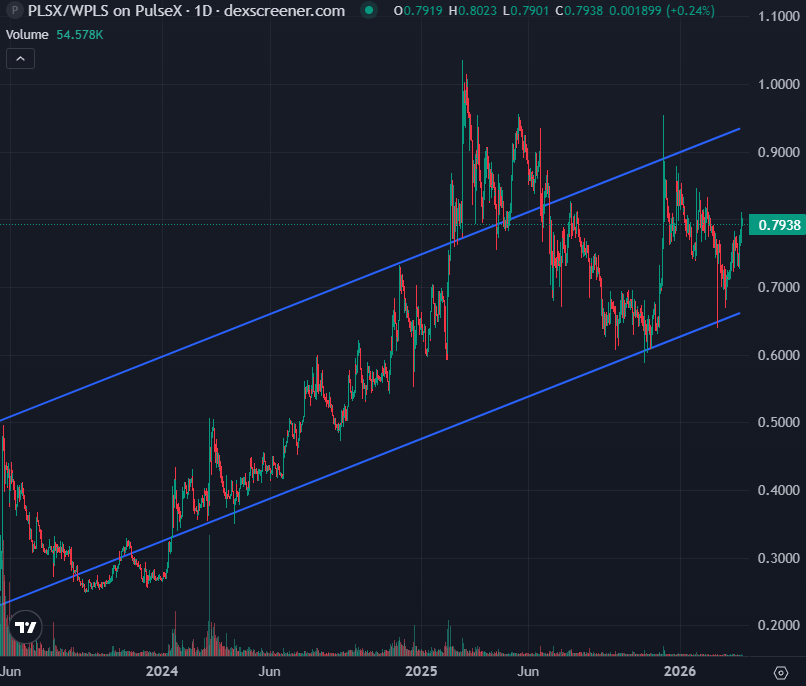The image size is (806, 686).
Task: Click the 0.5000 price axis label
Action: pos(778,422)
